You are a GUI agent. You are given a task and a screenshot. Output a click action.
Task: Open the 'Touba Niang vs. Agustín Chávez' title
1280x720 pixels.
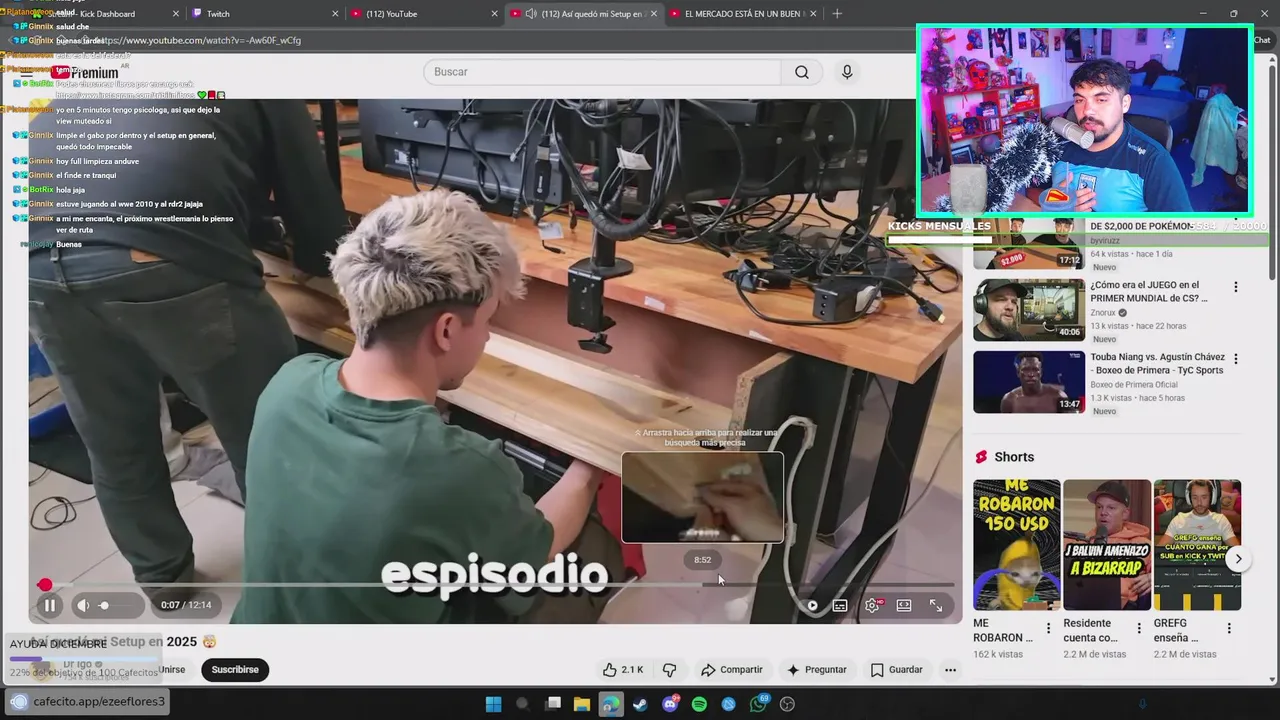[1157, 364]
